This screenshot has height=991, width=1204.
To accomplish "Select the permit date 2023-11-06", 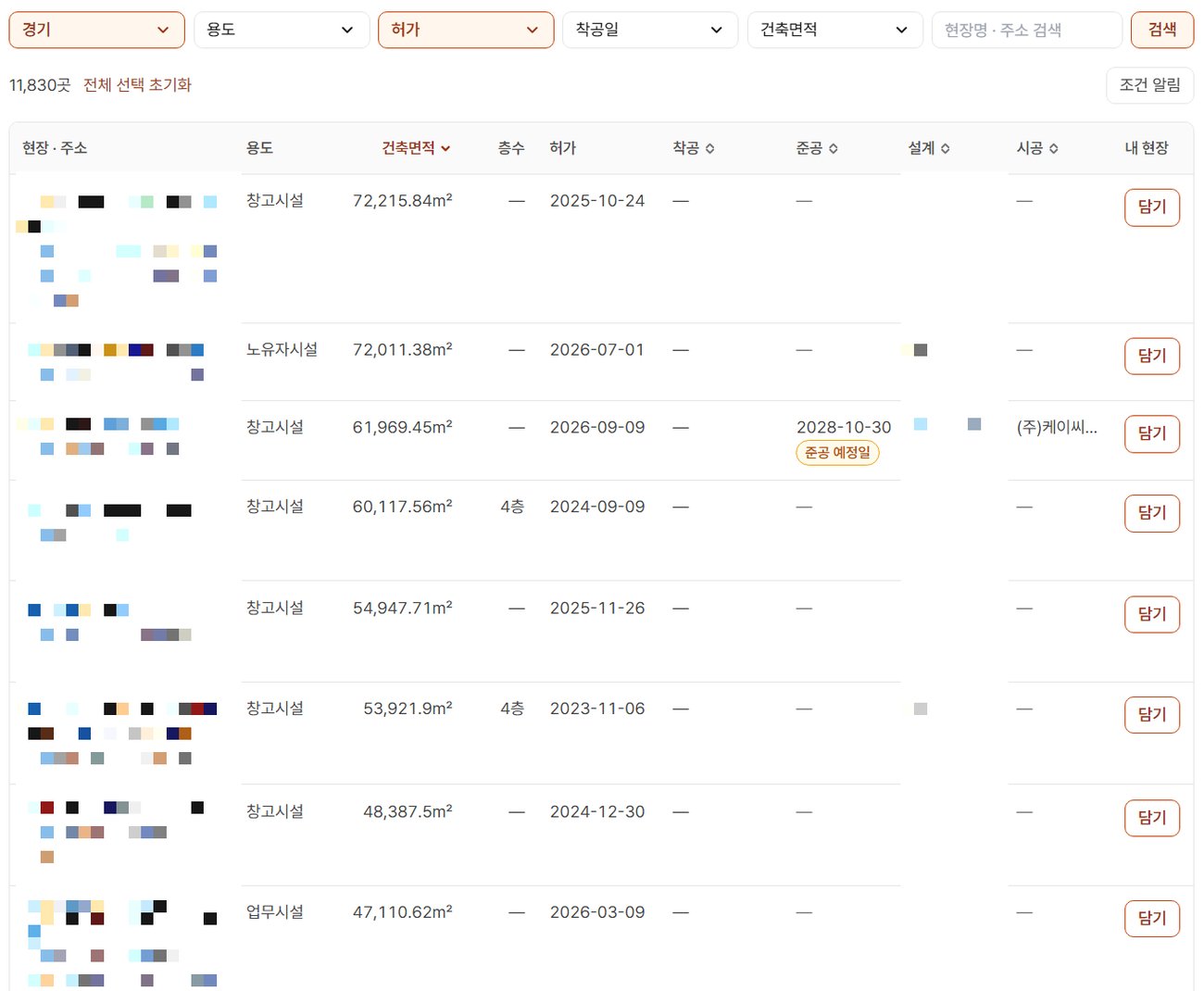I will click(x=597, y=709).
